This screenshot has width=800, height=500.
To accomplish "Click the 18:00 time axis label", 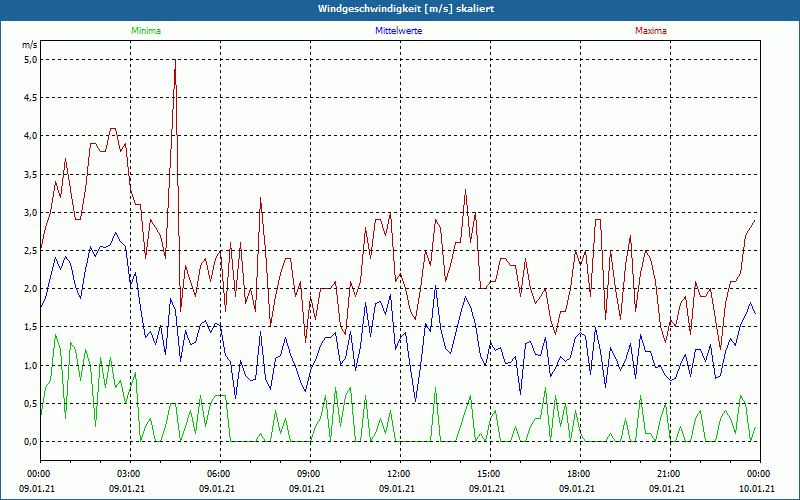I will coord(580,474).
